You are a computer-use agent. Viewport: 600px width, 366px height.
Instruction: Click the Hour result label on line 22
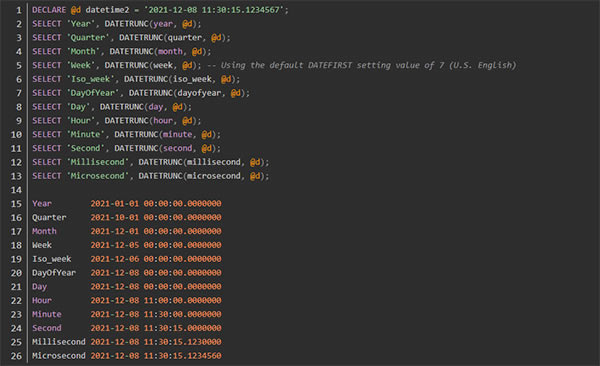(x=42, y=300)
